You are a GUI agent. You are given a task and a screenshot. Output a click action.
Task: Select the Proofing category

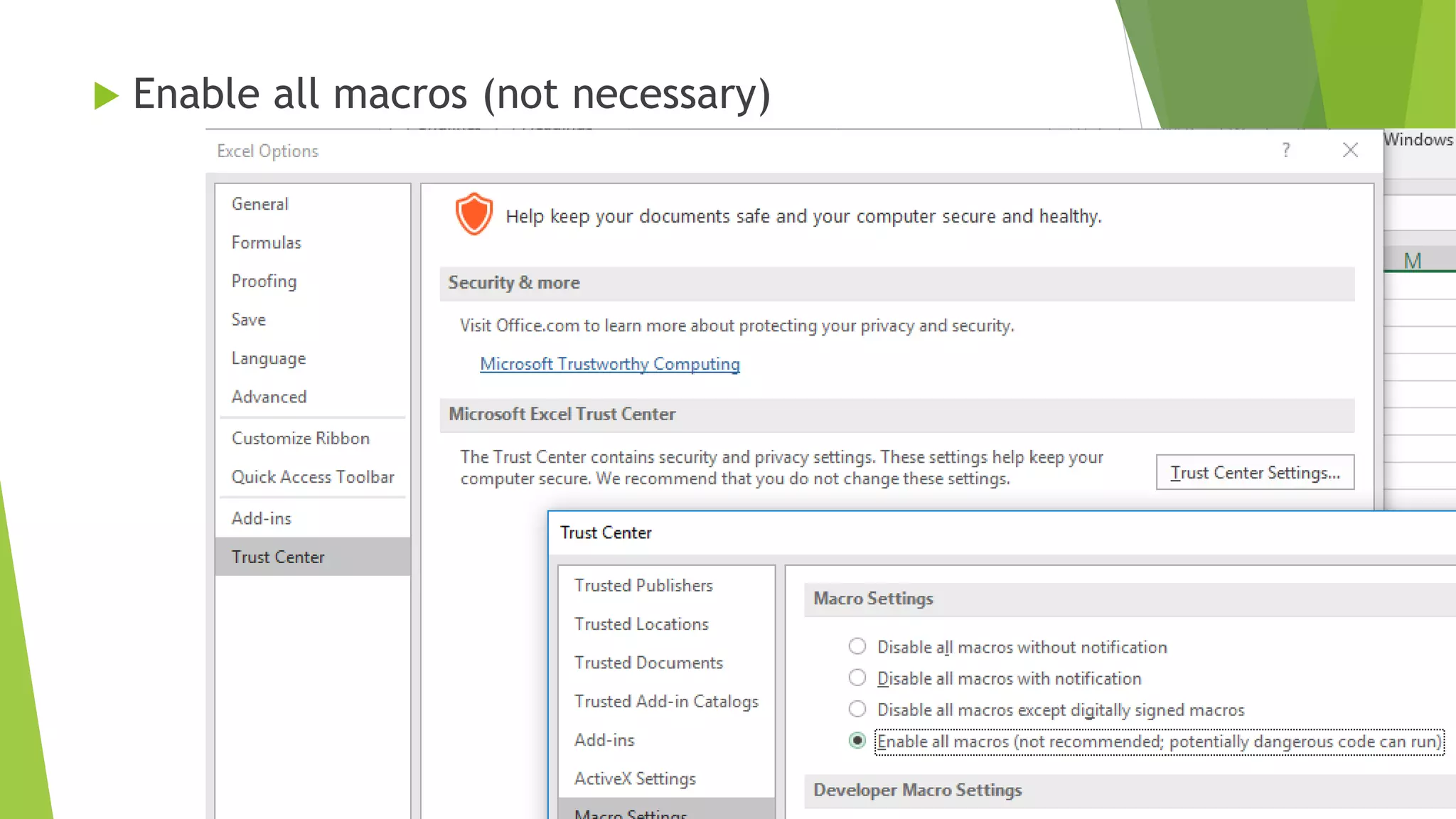313,281
